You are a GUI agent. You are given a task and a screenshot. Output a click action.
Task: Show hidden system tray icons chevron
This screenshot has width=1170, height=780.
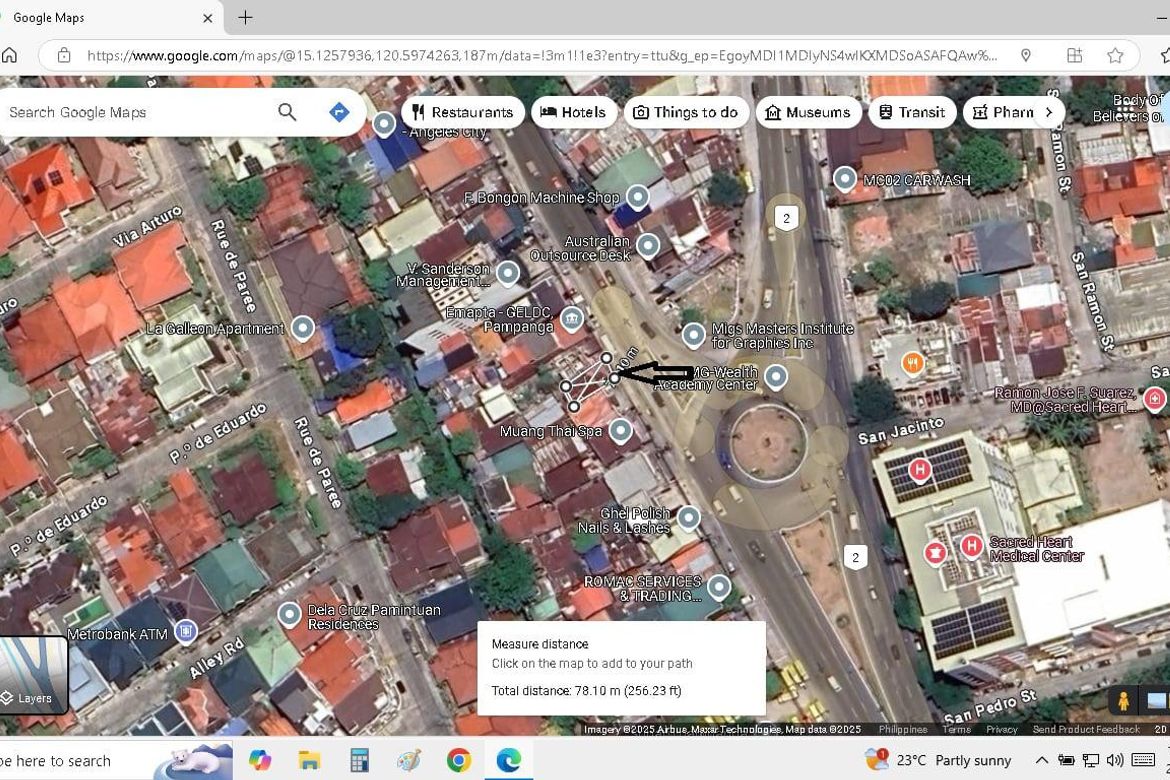click(1042, 761)
